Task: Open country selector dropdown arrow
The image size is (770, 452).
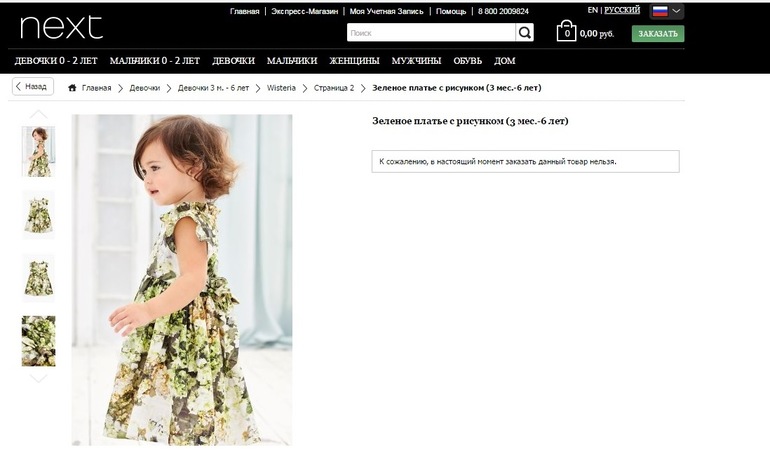Action: (x=677, y=11)
